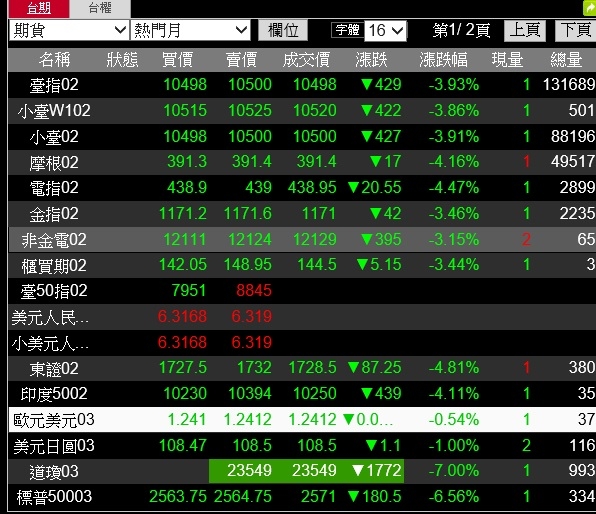Click the 賣價 column header
Screen dimensions: 596x514
pyautogui.click(x=241, y=60)
